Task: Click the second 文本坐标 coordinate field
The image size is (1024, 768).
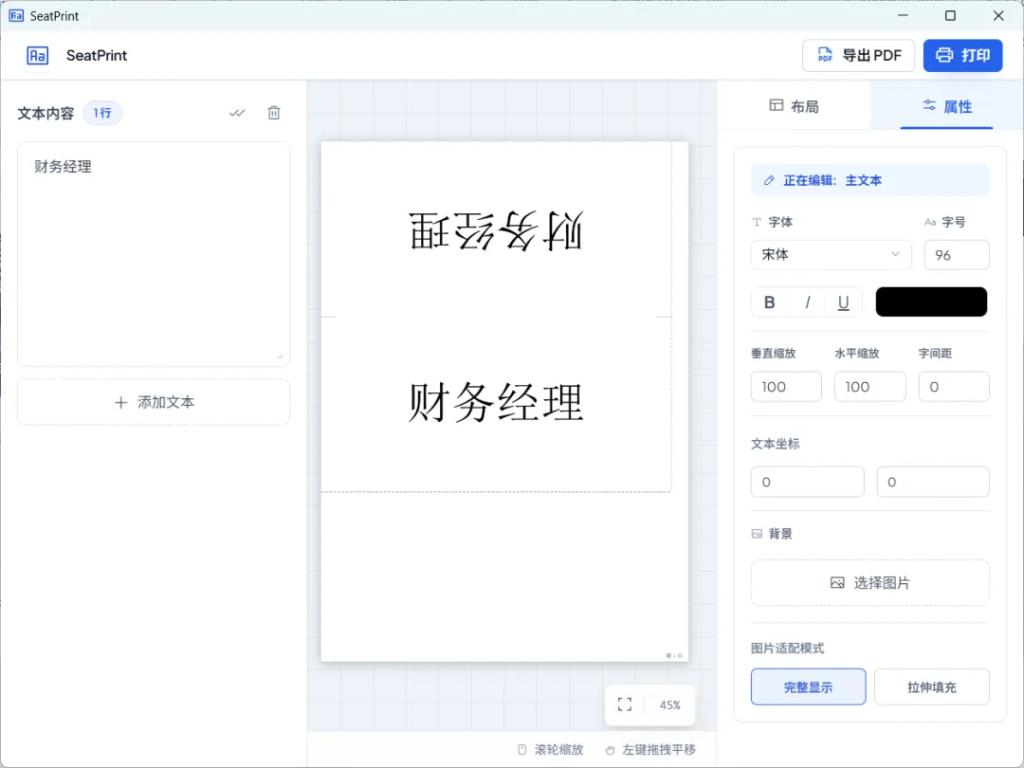Action: coord(933,482)
